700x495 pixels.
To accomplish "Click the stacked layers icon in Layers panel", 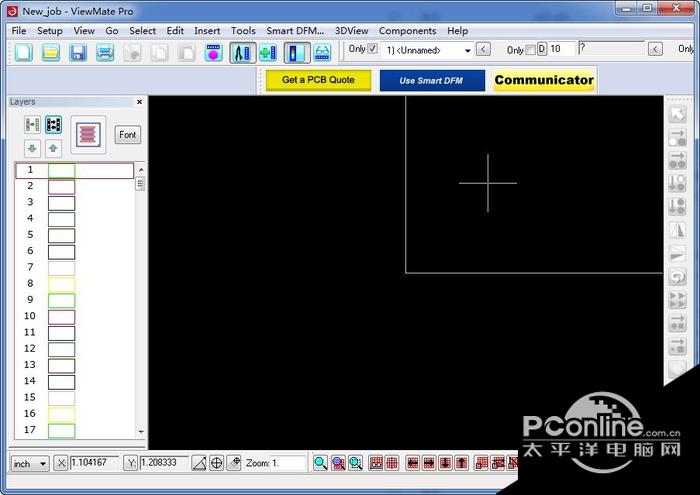I will [88, 135].
